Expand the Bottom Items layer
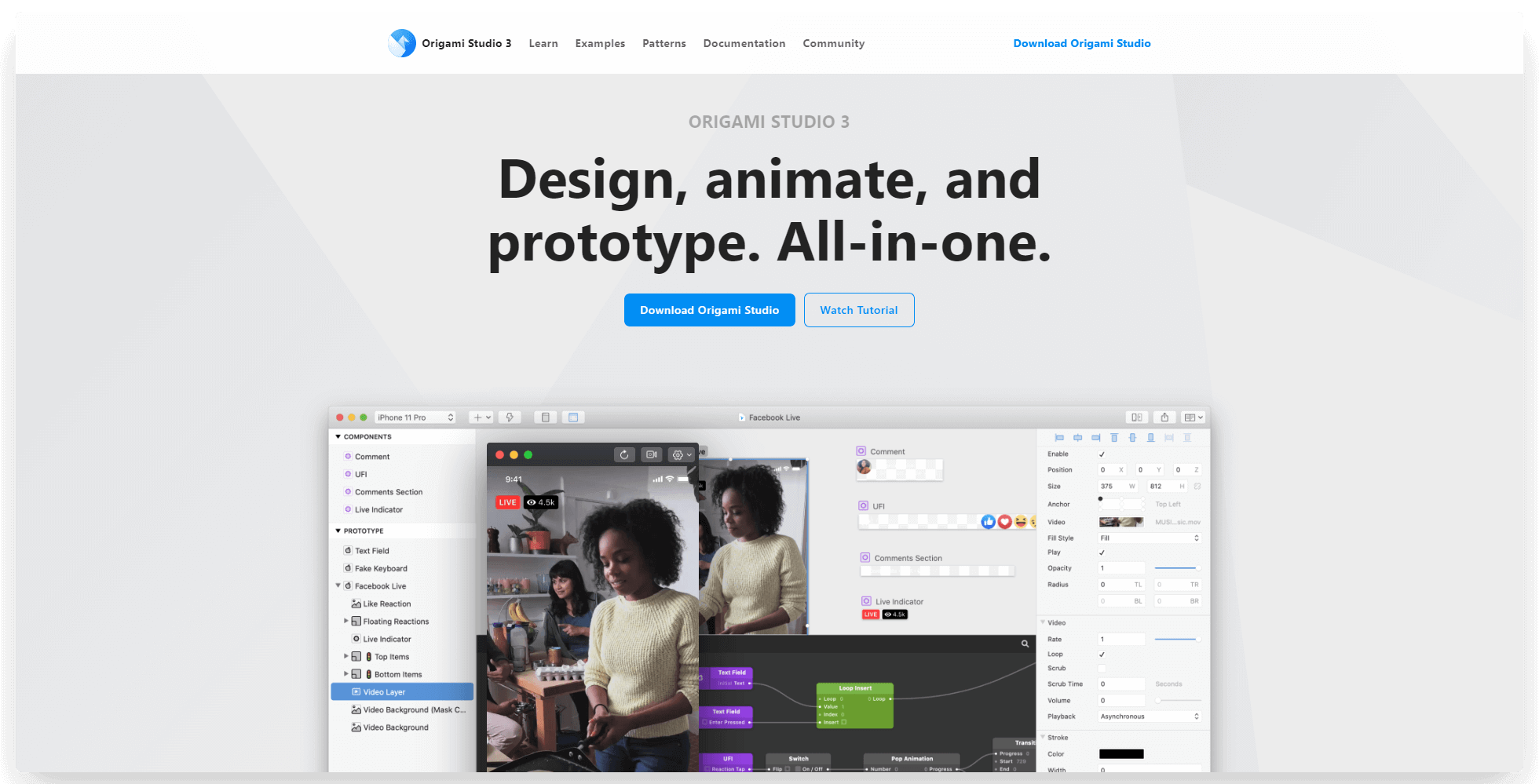1539x784 pixels. point(346,674)
